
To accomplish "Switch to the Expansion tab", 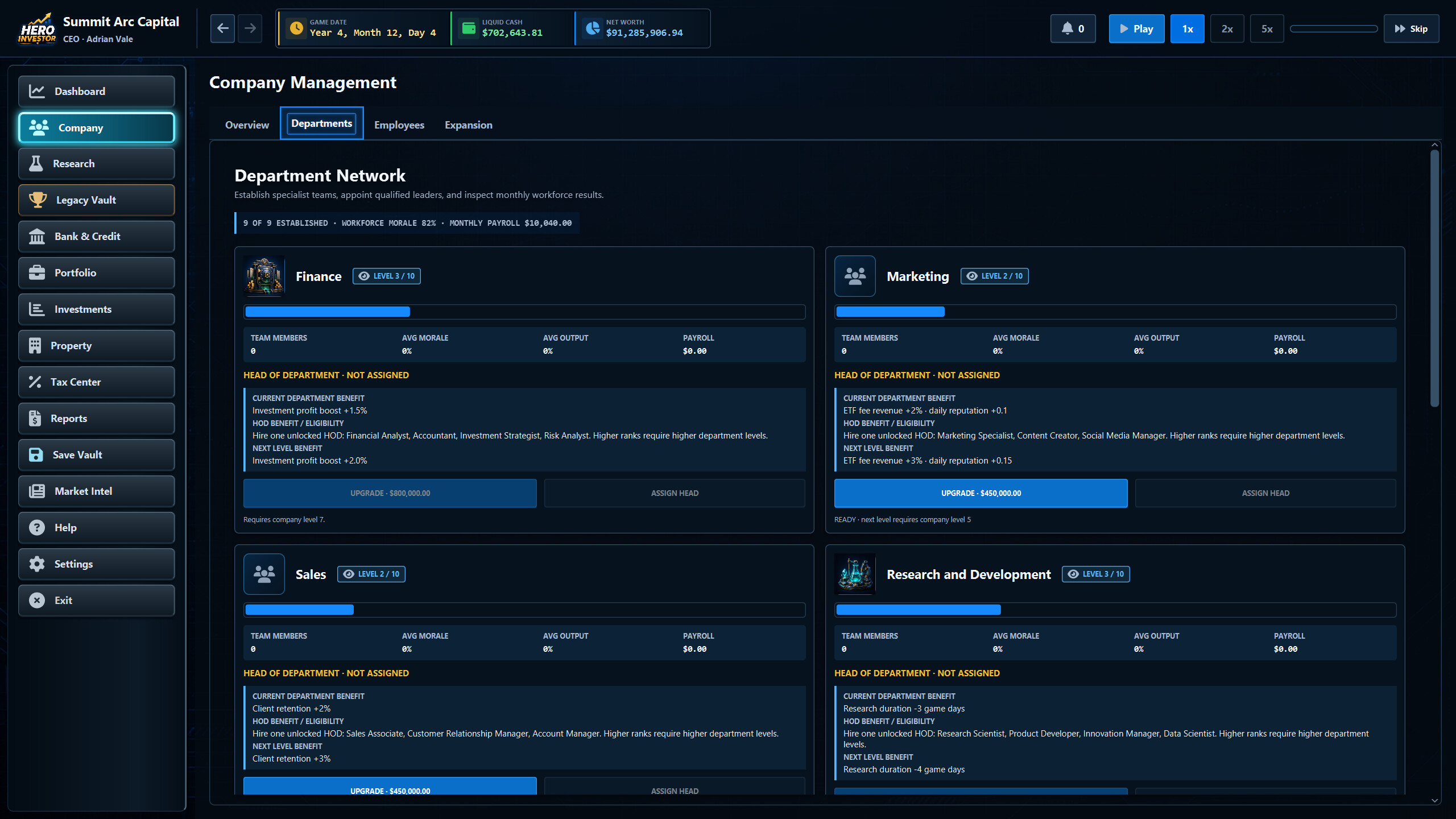I will 469,125.
